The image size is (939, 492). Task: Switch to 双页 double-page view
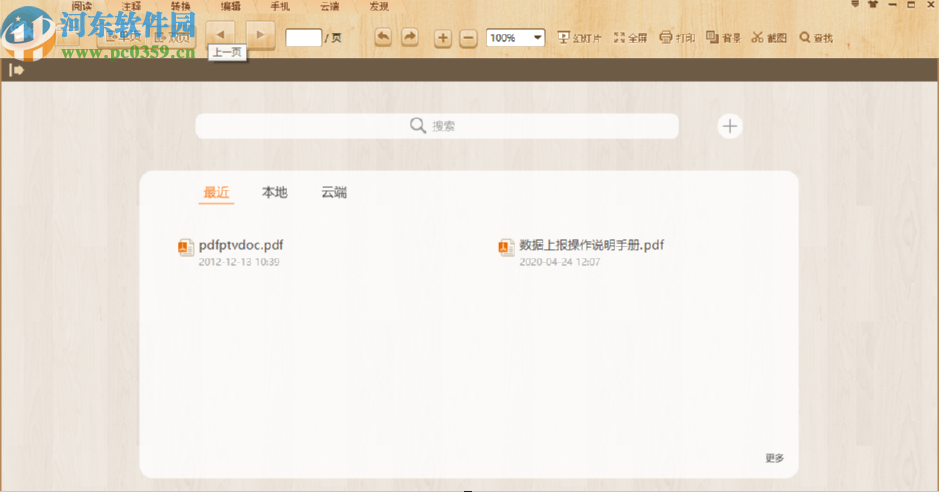coord(172,38)
